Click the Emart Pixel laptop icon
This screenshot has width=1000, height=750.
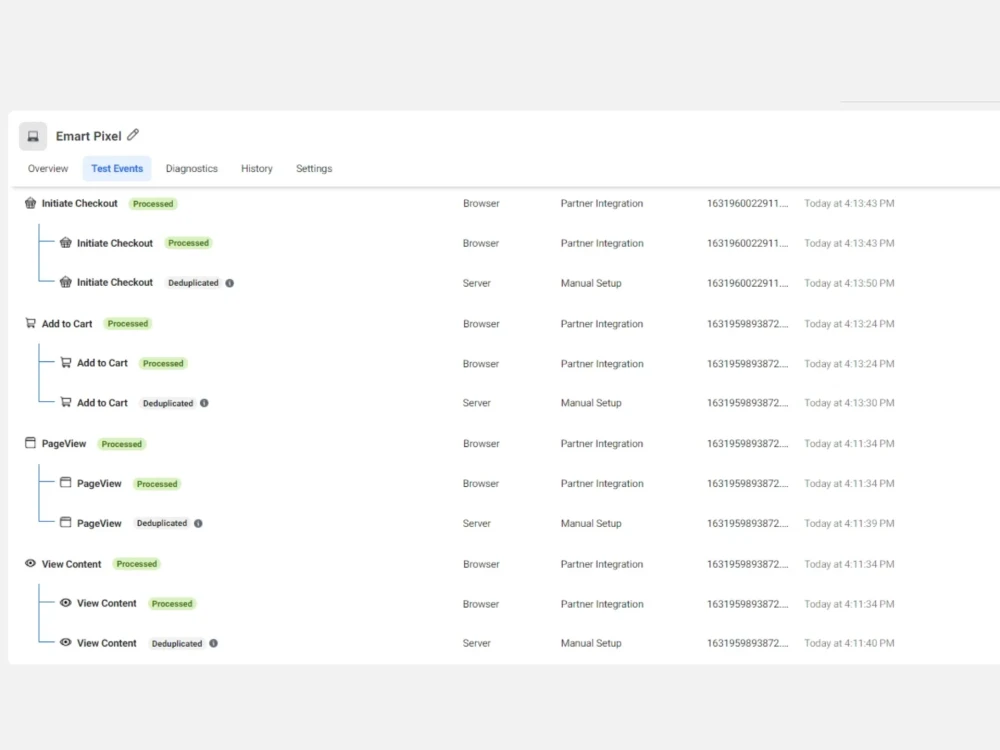(33, 136)
